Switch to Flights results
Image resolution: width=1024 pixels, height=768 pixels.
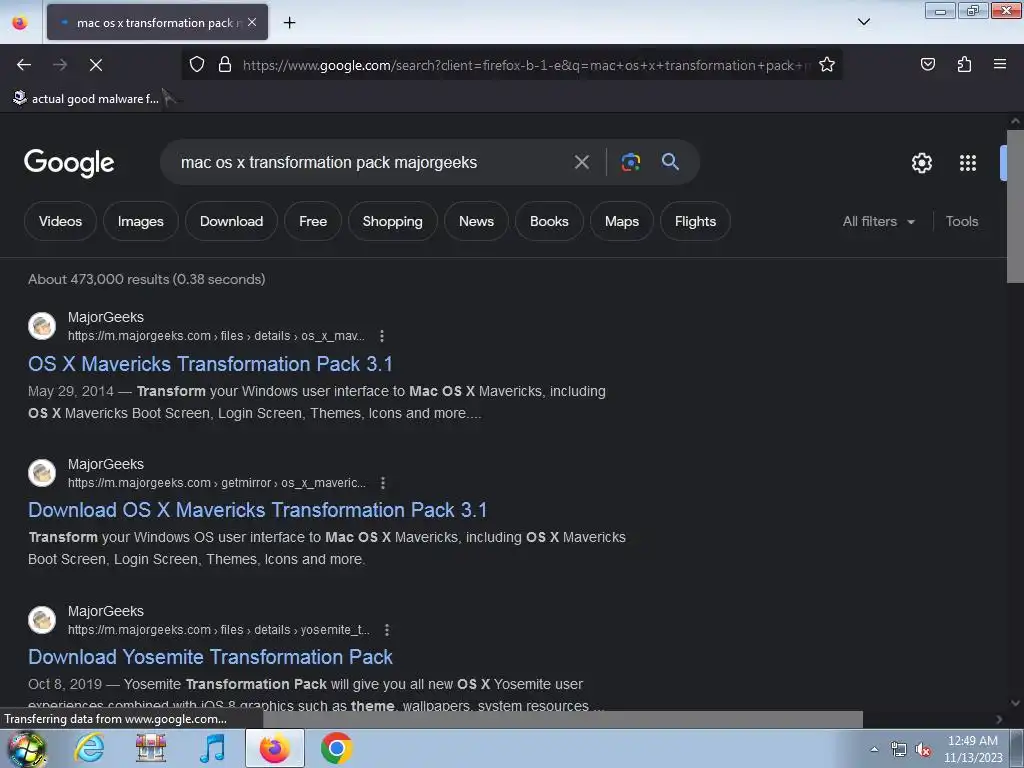(695, 221)
